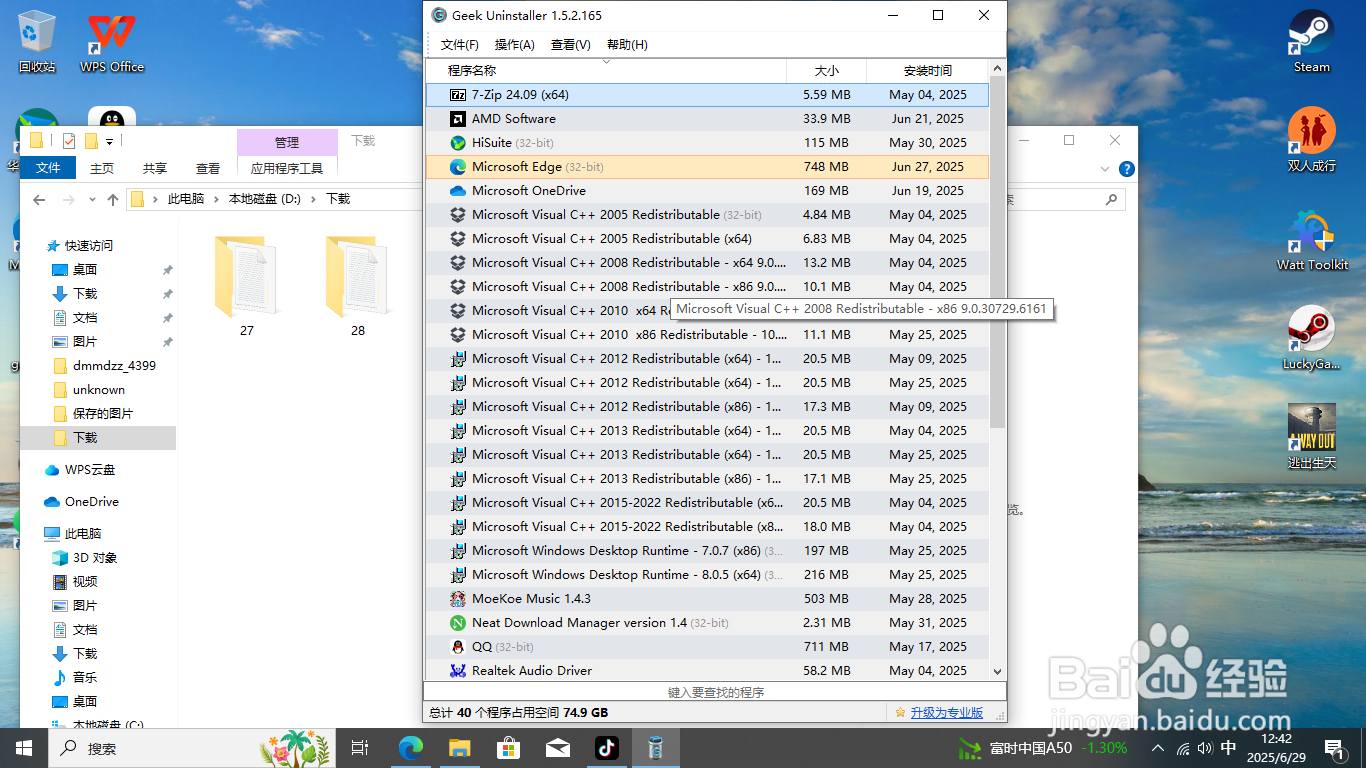The image size is (1366, 768).
Task: Open the 查看(V) menu
Action: click(571, 45)
